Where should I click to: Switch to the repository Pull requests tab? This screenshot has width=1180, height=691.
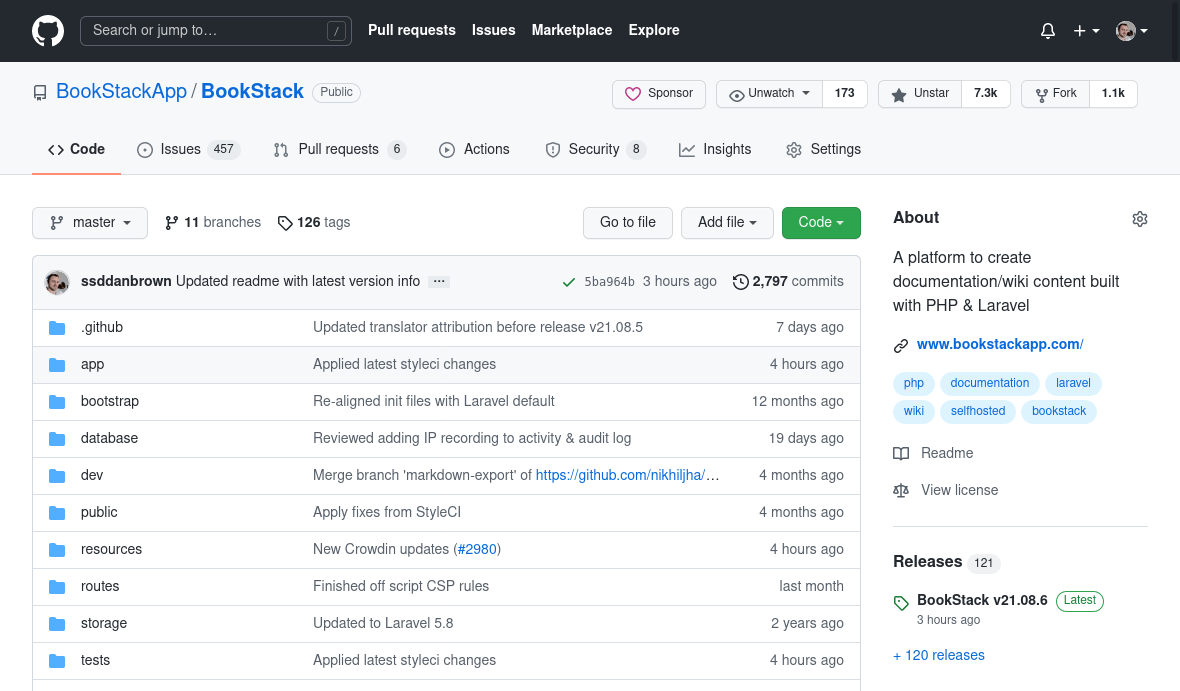(339, 149)
